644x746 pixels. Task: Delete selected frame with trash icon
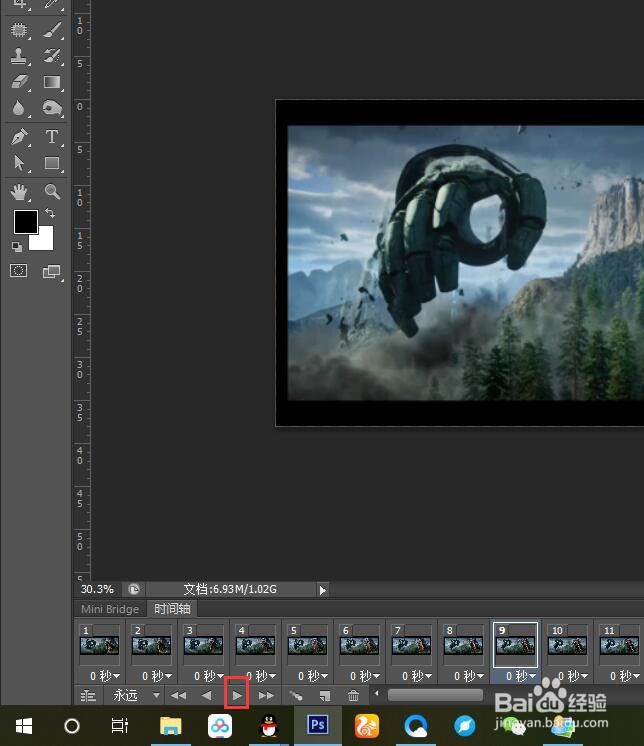point(353,696)
